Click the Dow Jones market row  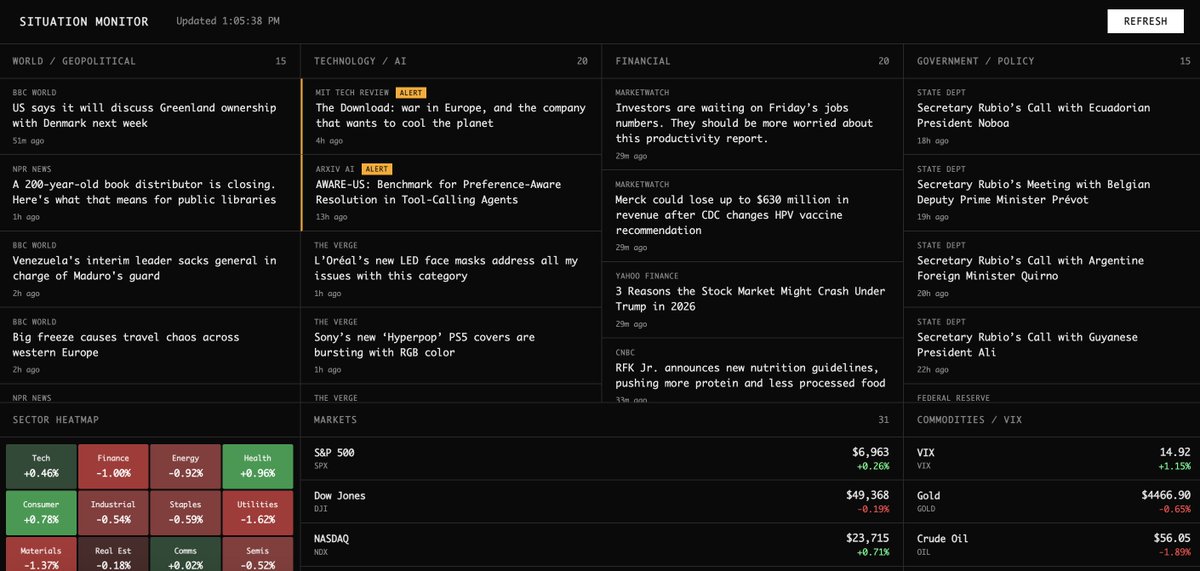(x=601, y=502)
